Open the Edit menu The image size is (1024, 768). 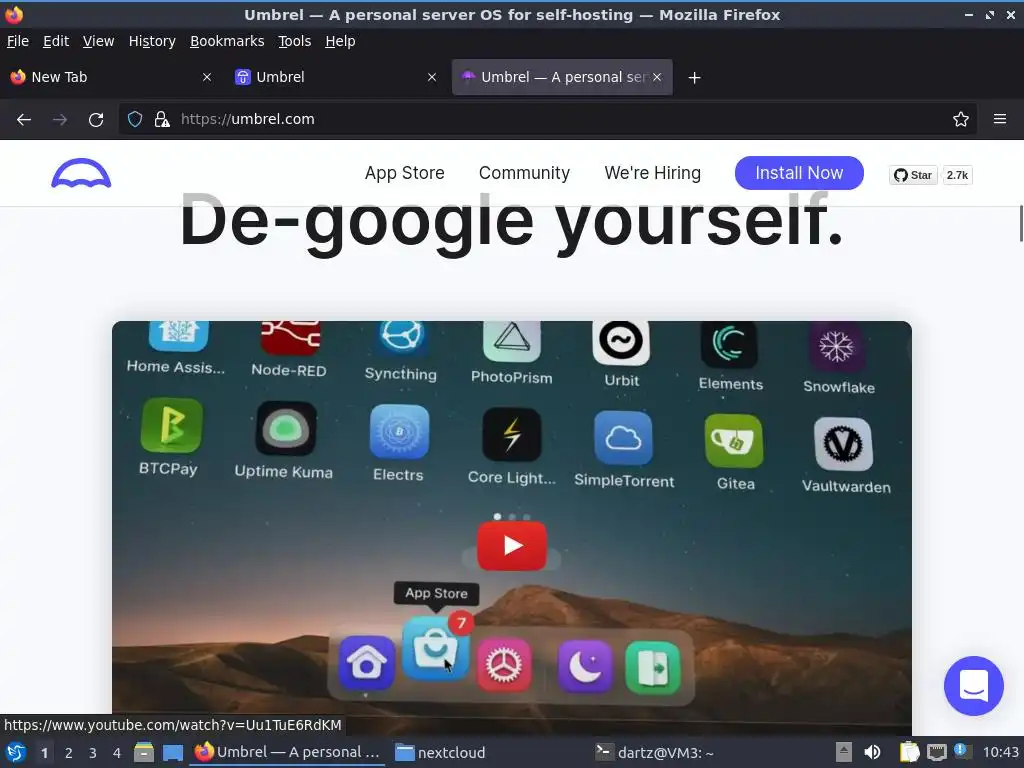pos(56,41)
